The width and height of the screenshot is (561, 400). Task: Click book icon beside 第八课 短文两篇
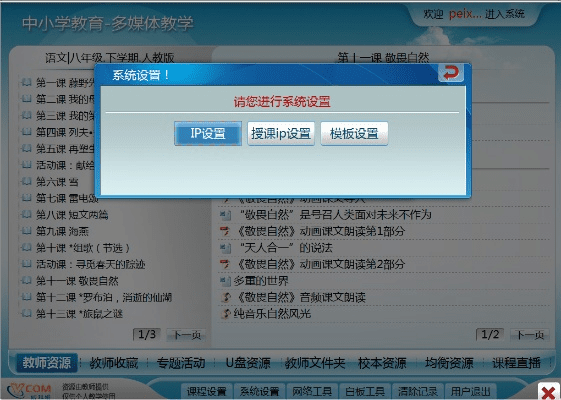pos(26,214)
